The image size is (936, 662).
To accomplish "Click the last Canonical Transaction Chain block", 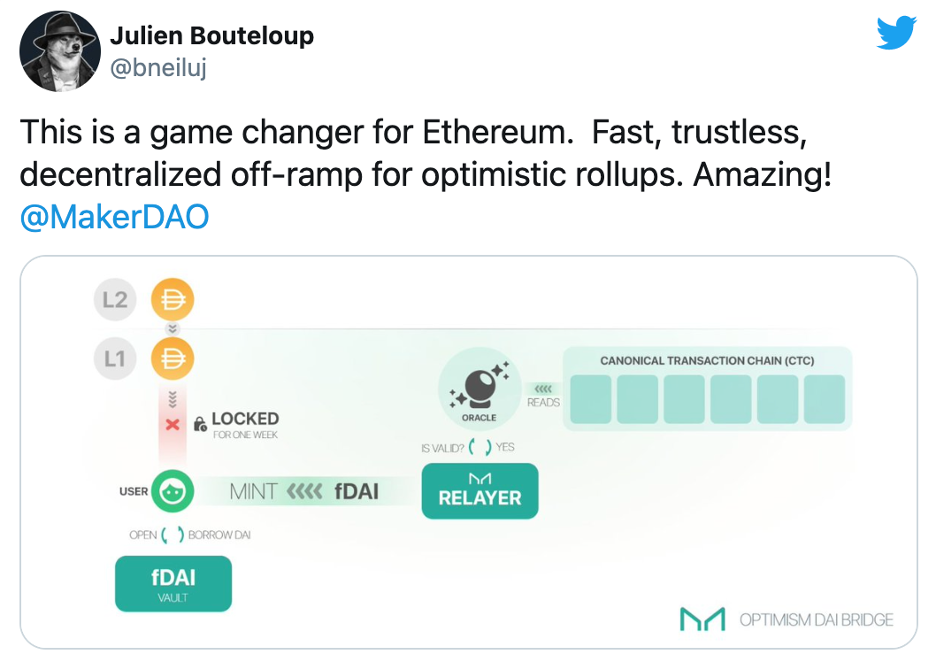I will click(824, 399).
